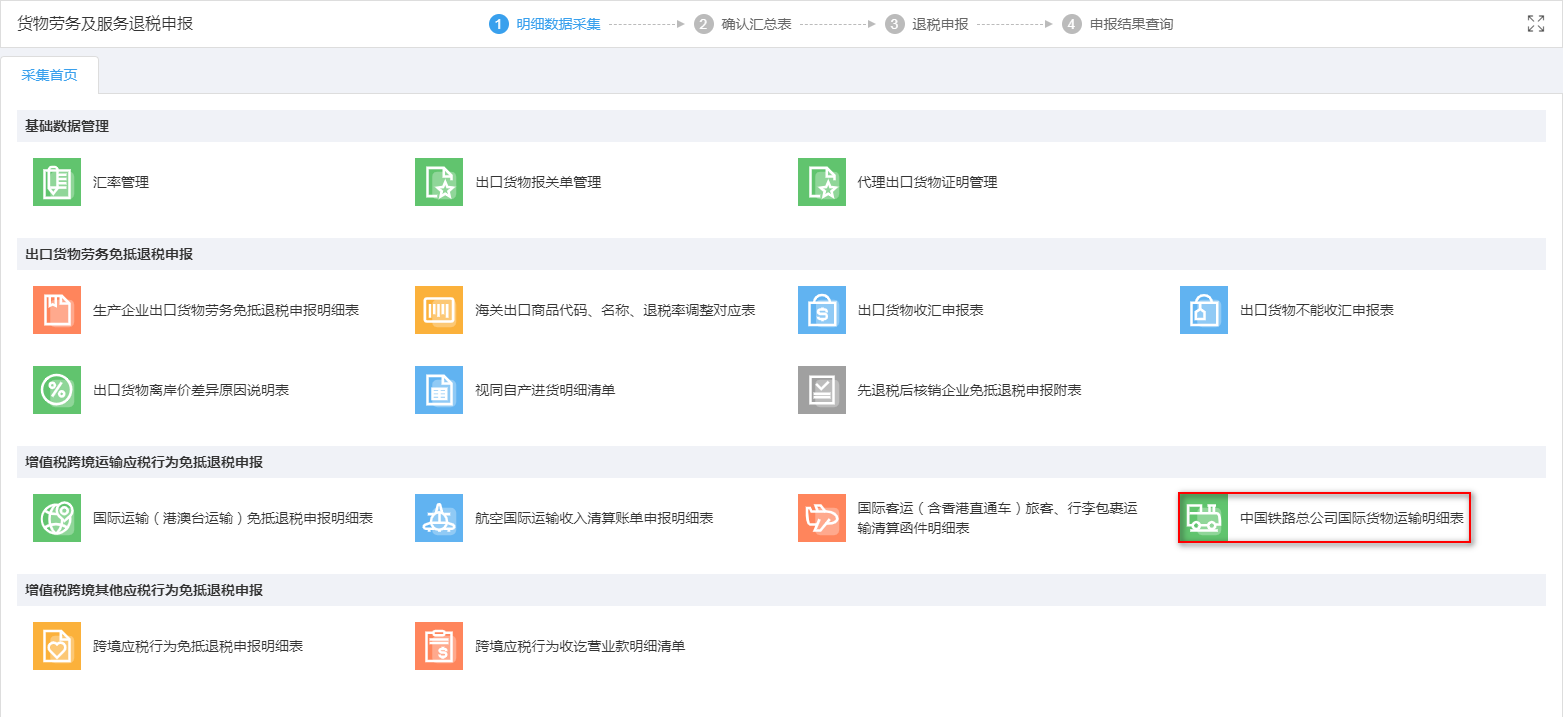Open the 航空国际运输收入清算账单 icon
The height and width of the screenshot is (717, 1563).
(x=439, y=518)
